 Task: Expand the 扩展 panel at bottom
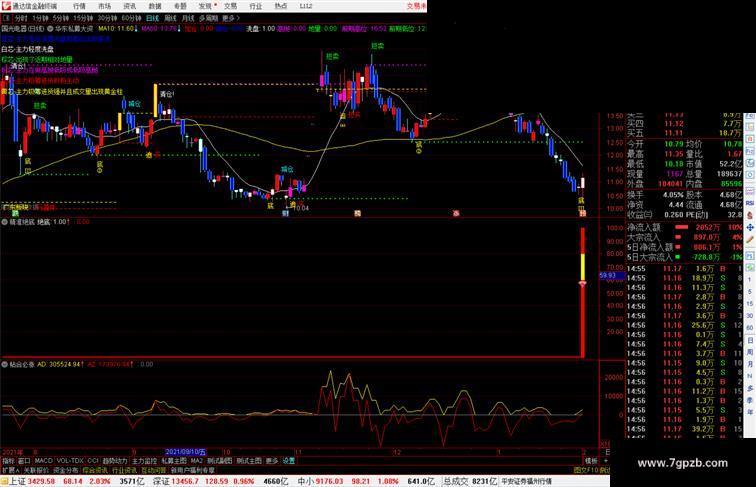(10, 470)
